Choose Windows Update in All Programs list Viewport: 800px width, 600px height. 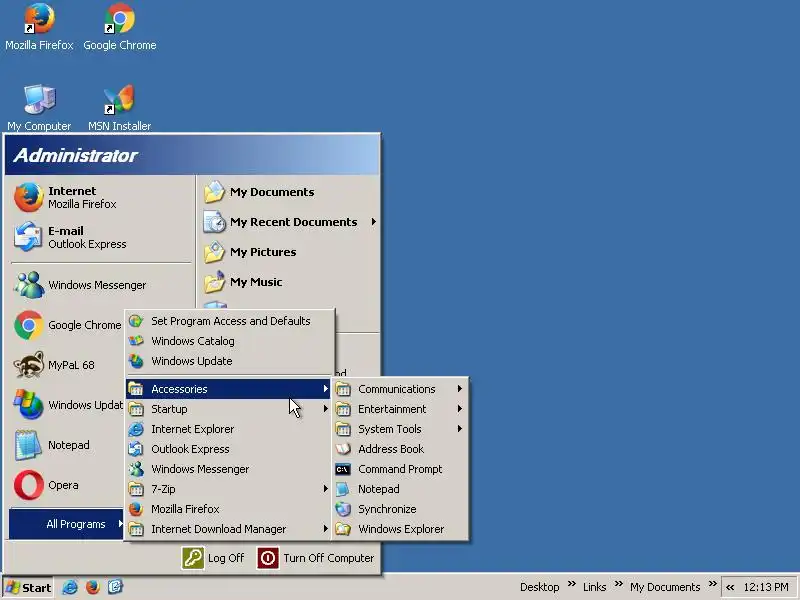tap(231, 361)
